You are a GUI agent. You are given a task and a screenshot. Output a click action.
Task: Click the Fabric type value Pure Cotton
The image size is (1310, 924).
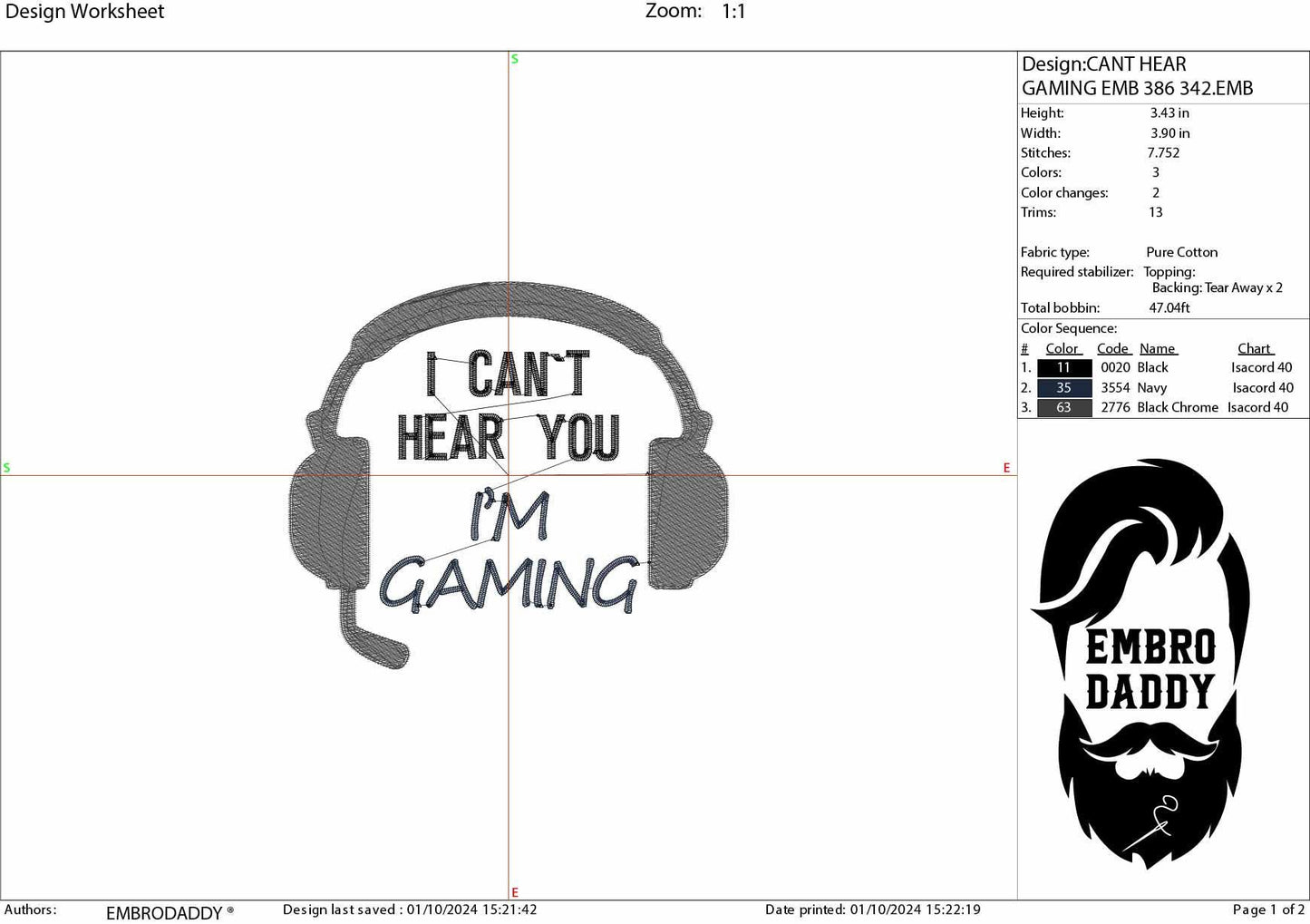point(1181,252)
